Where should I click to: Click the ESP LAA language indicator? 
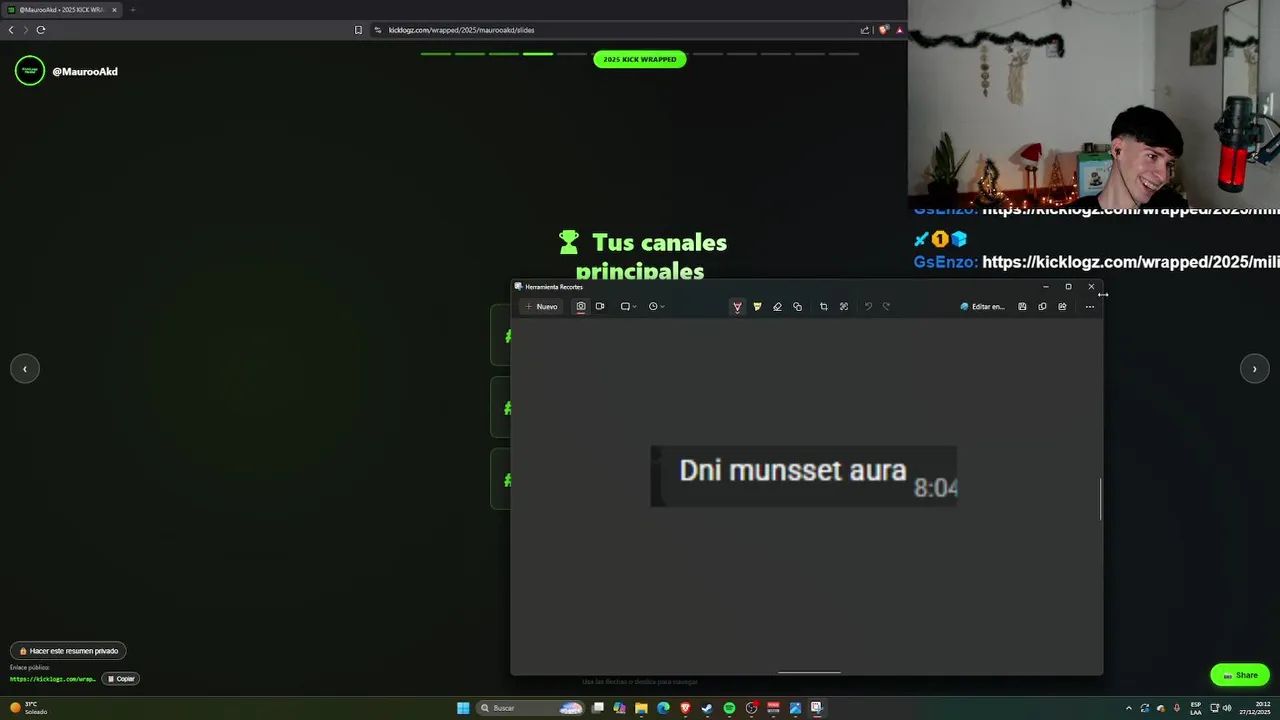[x=1196, y=708]
